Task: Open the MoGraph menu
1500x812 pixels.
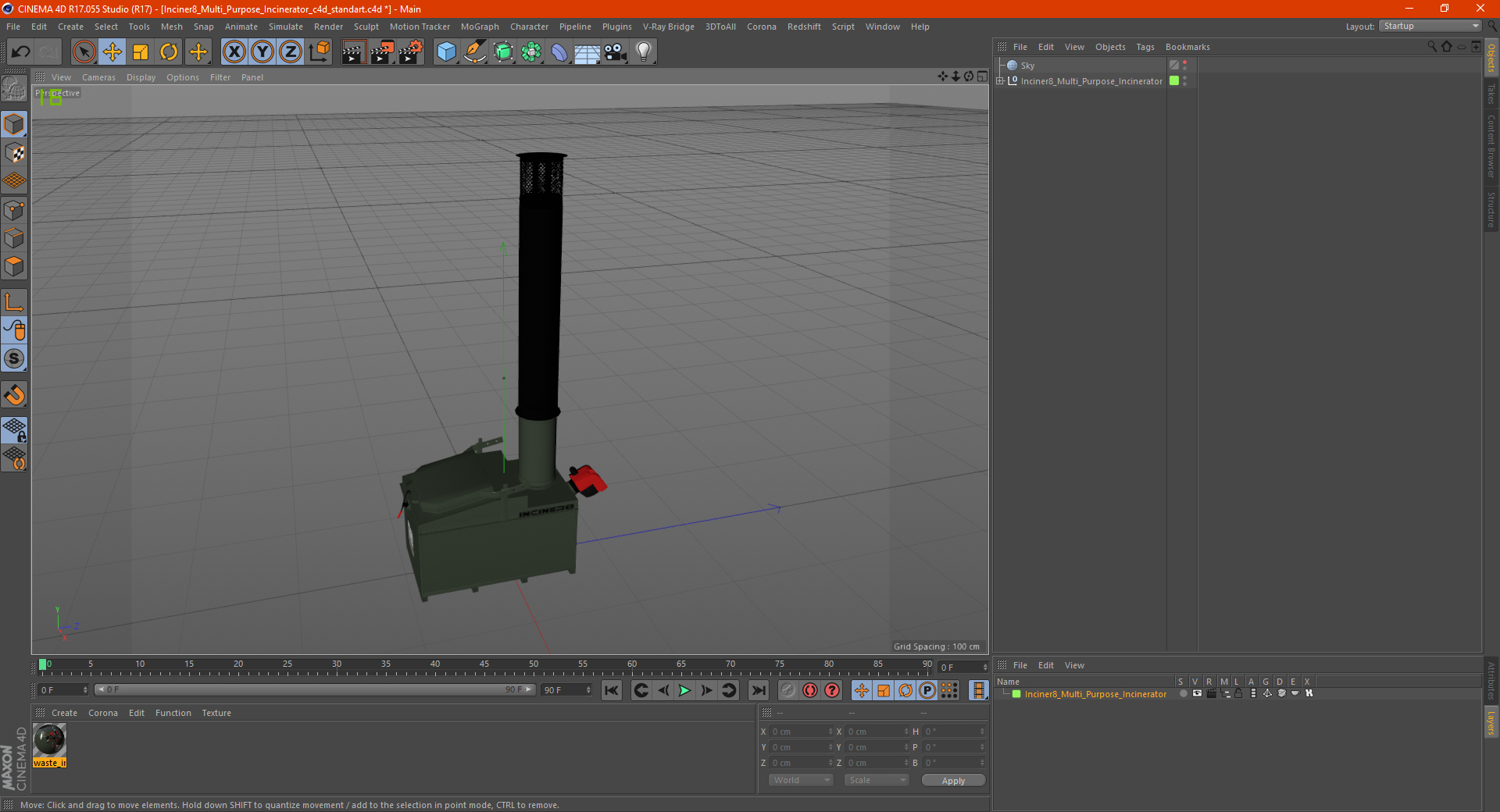Action: tap(480, 27)
